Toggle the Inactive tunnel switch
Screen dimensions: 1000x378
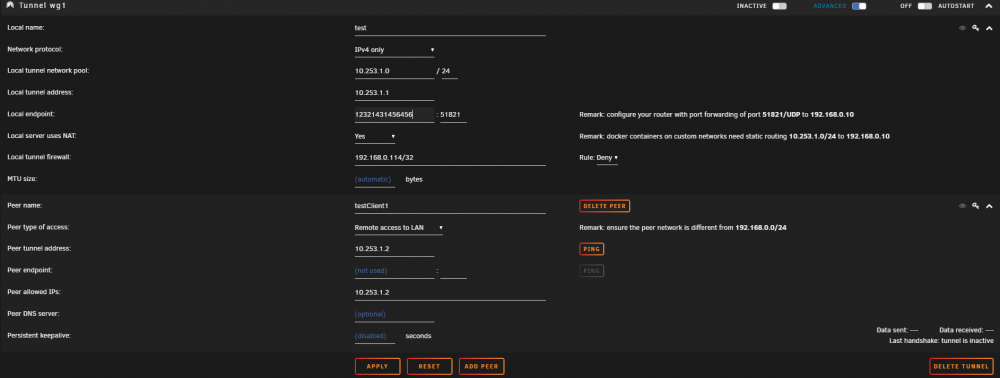(x=779, y=6)
